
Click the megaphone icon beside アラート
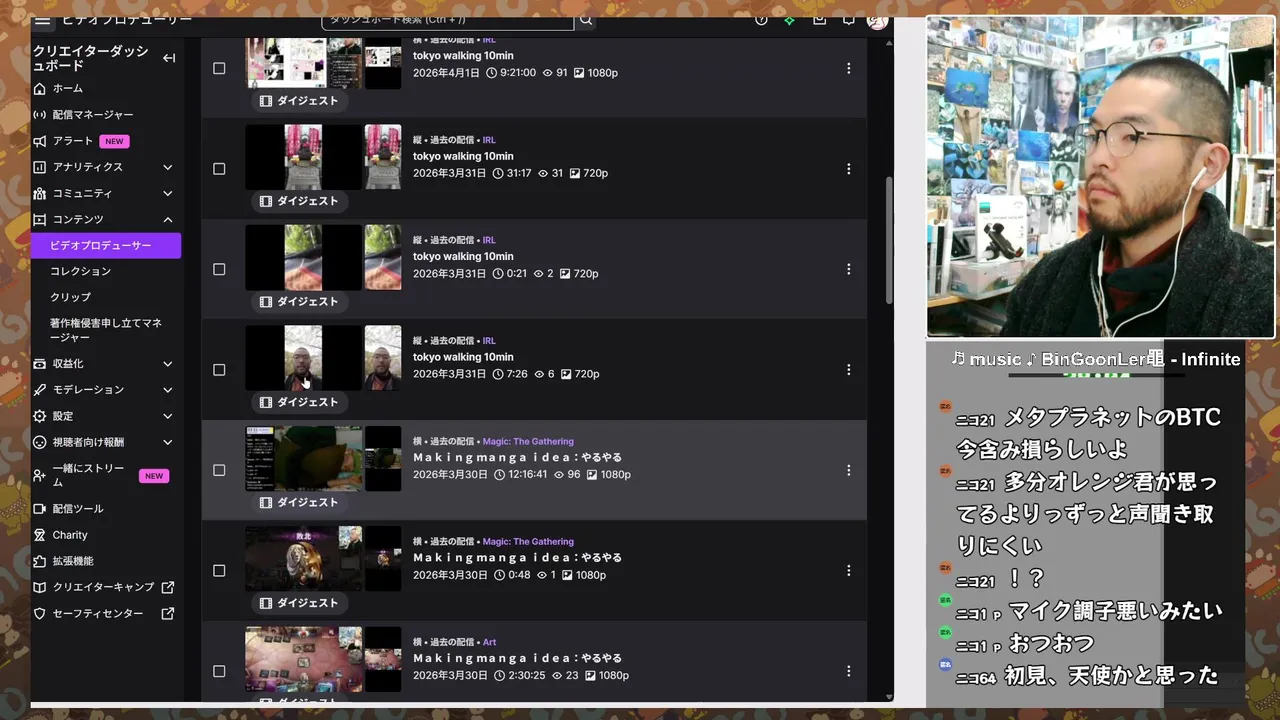tap(40, 141)
